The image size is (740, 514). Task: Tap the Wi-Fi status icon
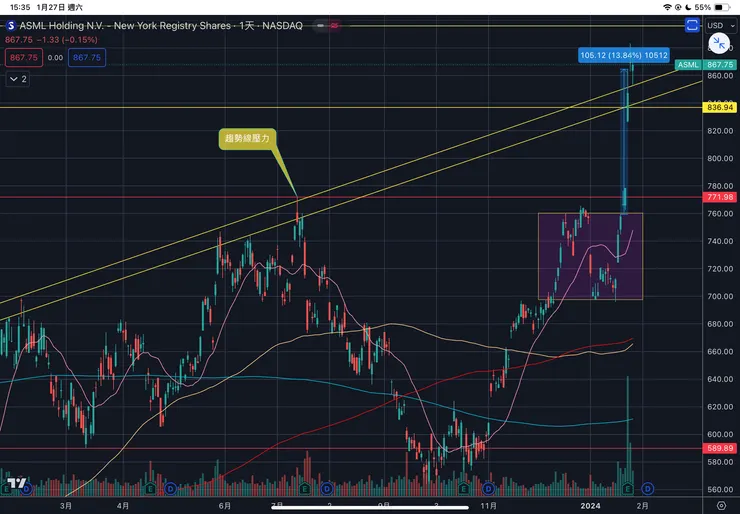pyautogui.click(x=667, y=7)
